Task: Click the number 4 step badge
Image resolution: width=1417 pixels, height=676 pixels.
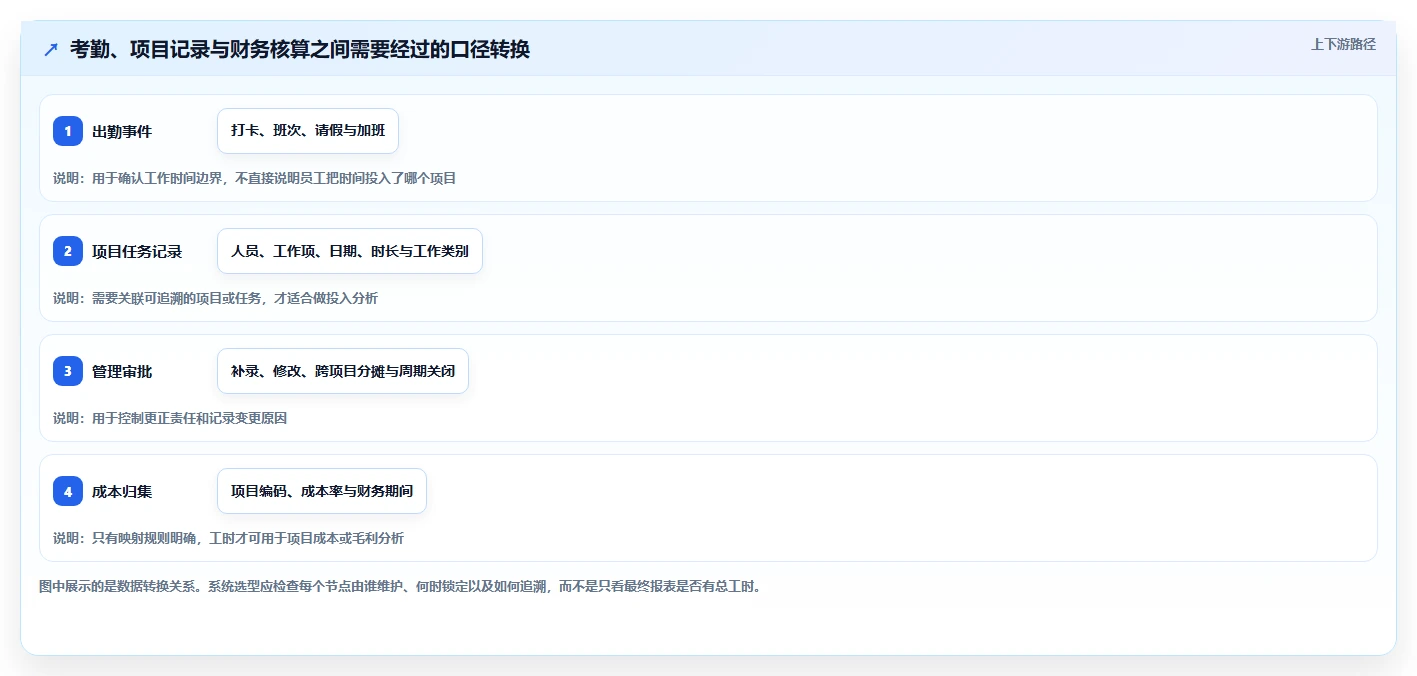Action: click(68, 491)
